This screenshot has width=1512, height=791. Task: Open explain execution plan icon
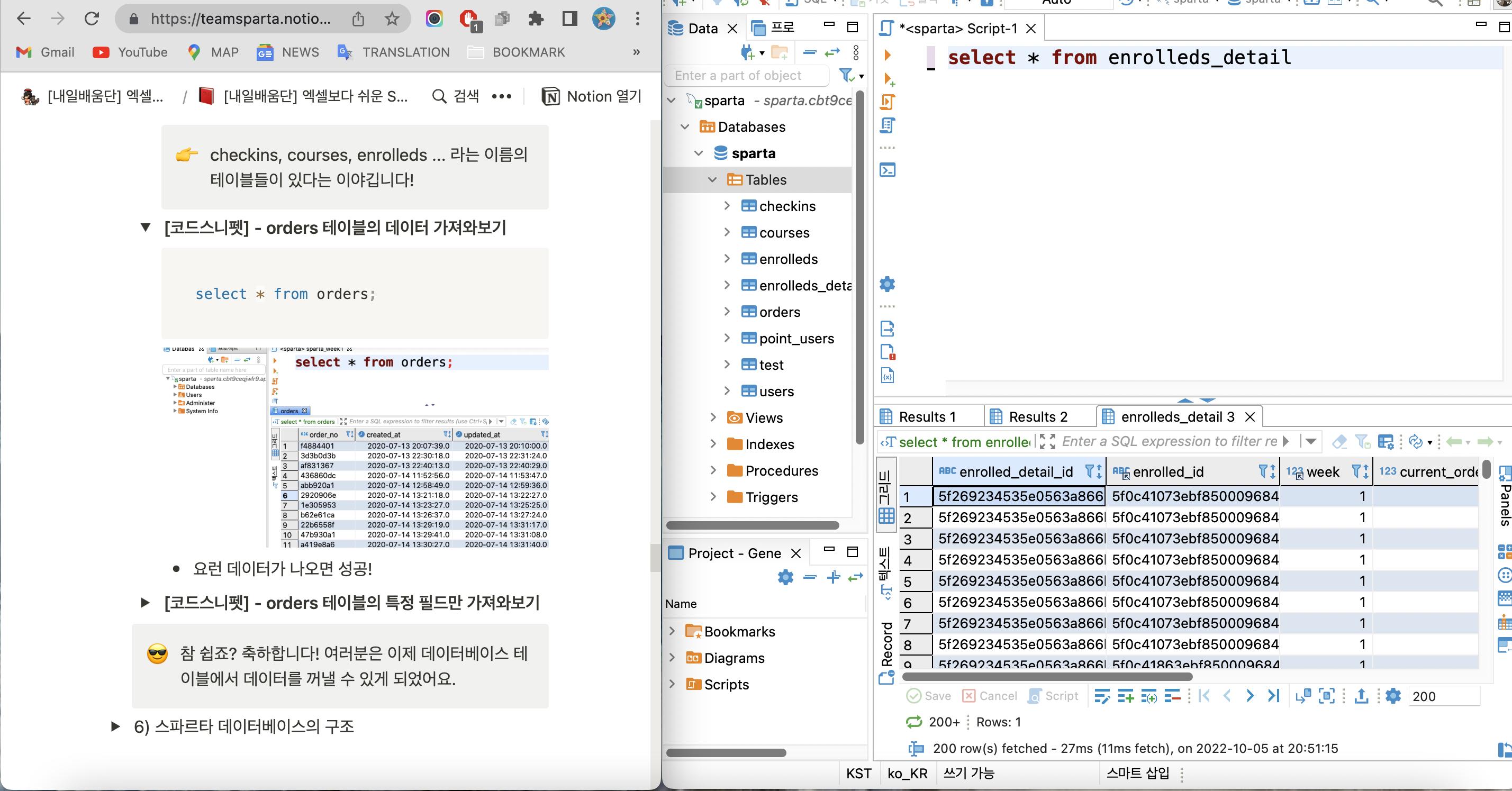click(888, 125)
